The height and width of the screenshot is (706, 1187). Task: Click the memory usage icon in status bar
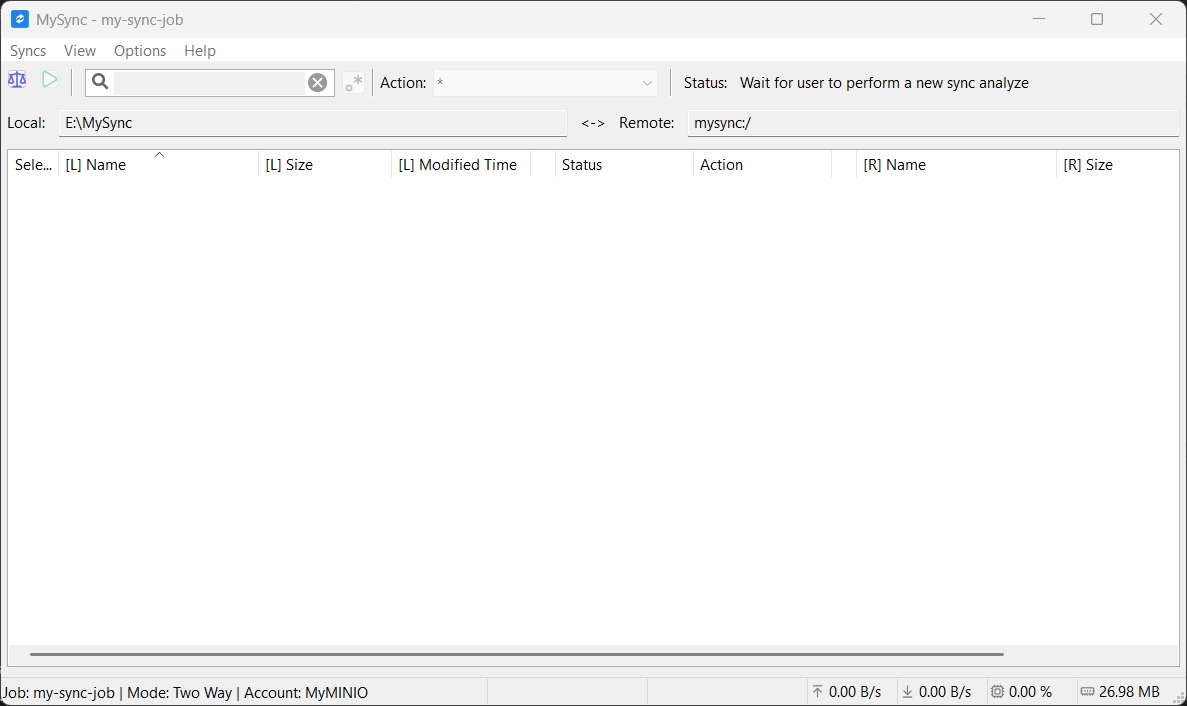point(1087,692)
